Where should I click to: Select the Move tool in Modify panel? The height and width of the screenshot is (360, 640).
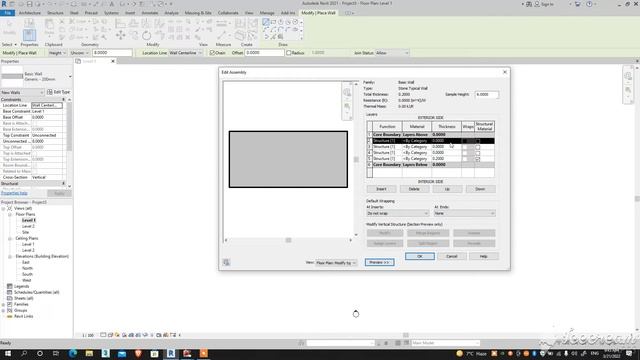[x=120, y=36]
